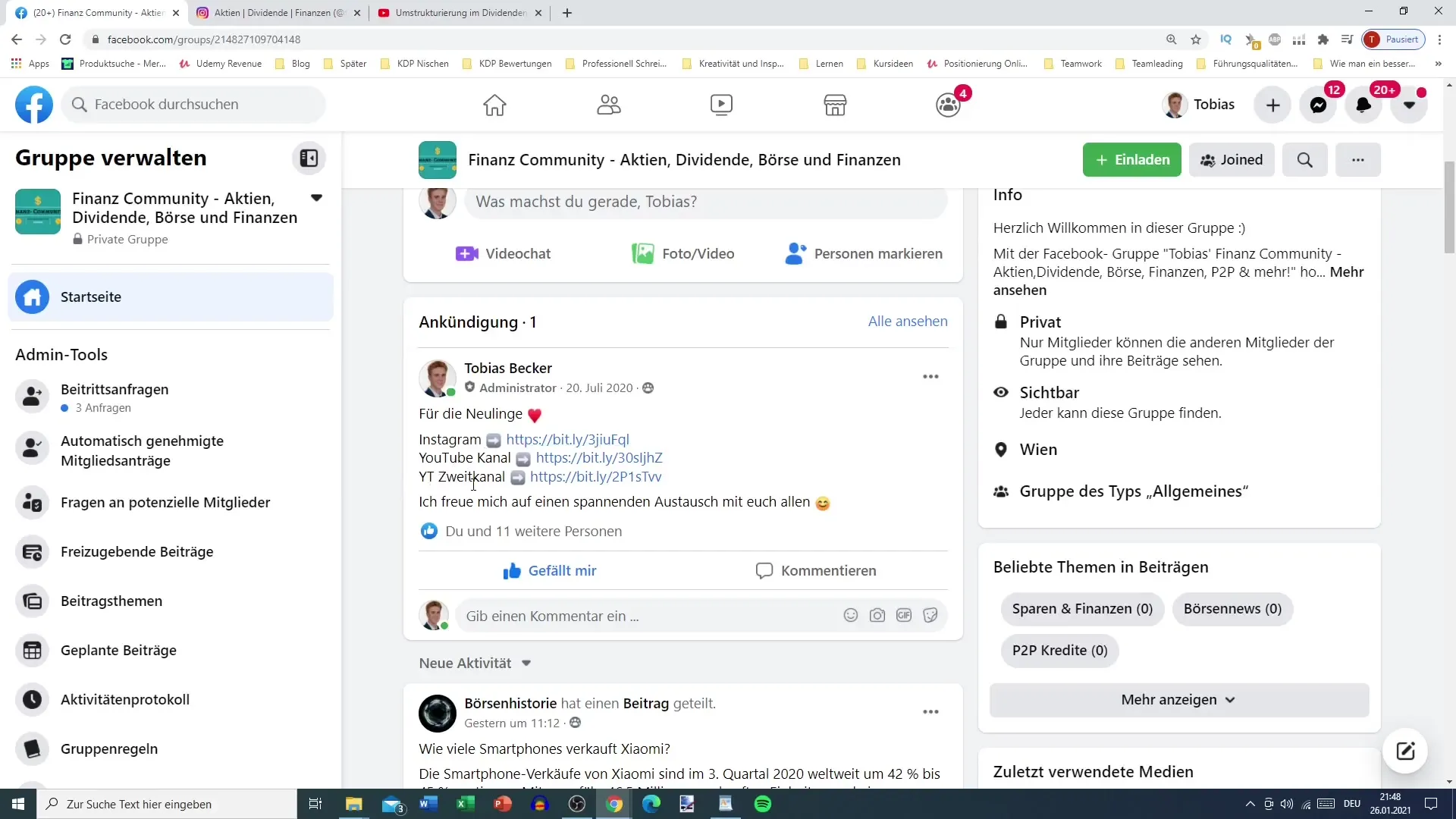Open Automatisch genehmigte Mitgliedsanträge
The height and width of the screenshot is (819, 1456).
point(171,450)
